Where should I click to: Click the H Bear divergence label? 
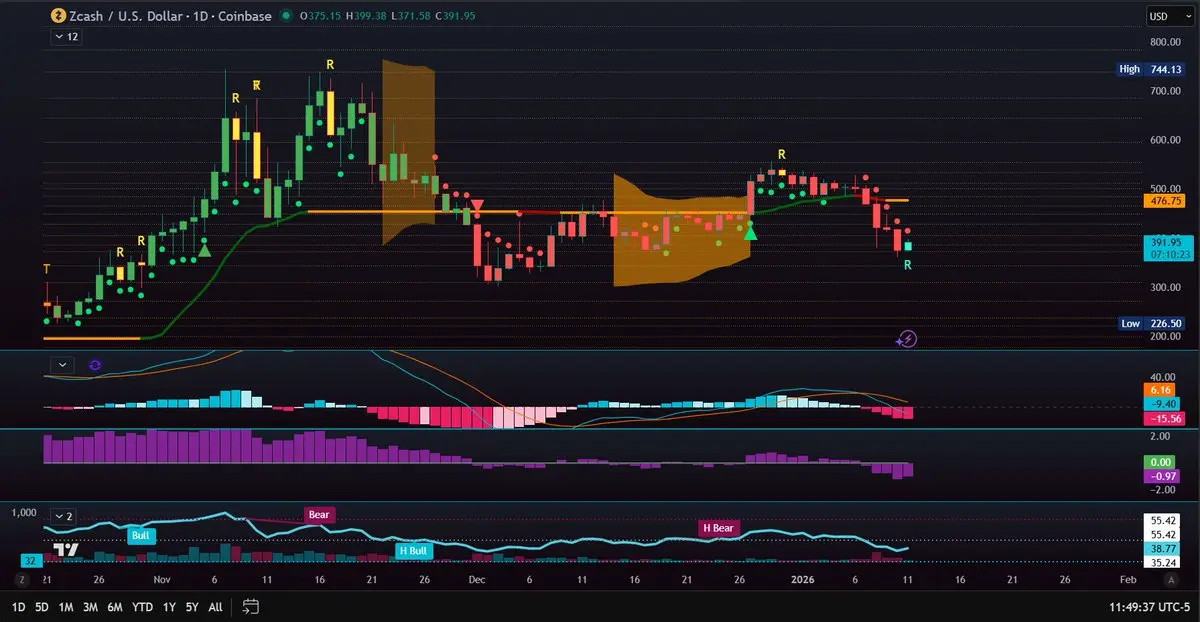[x=717, y=527]
